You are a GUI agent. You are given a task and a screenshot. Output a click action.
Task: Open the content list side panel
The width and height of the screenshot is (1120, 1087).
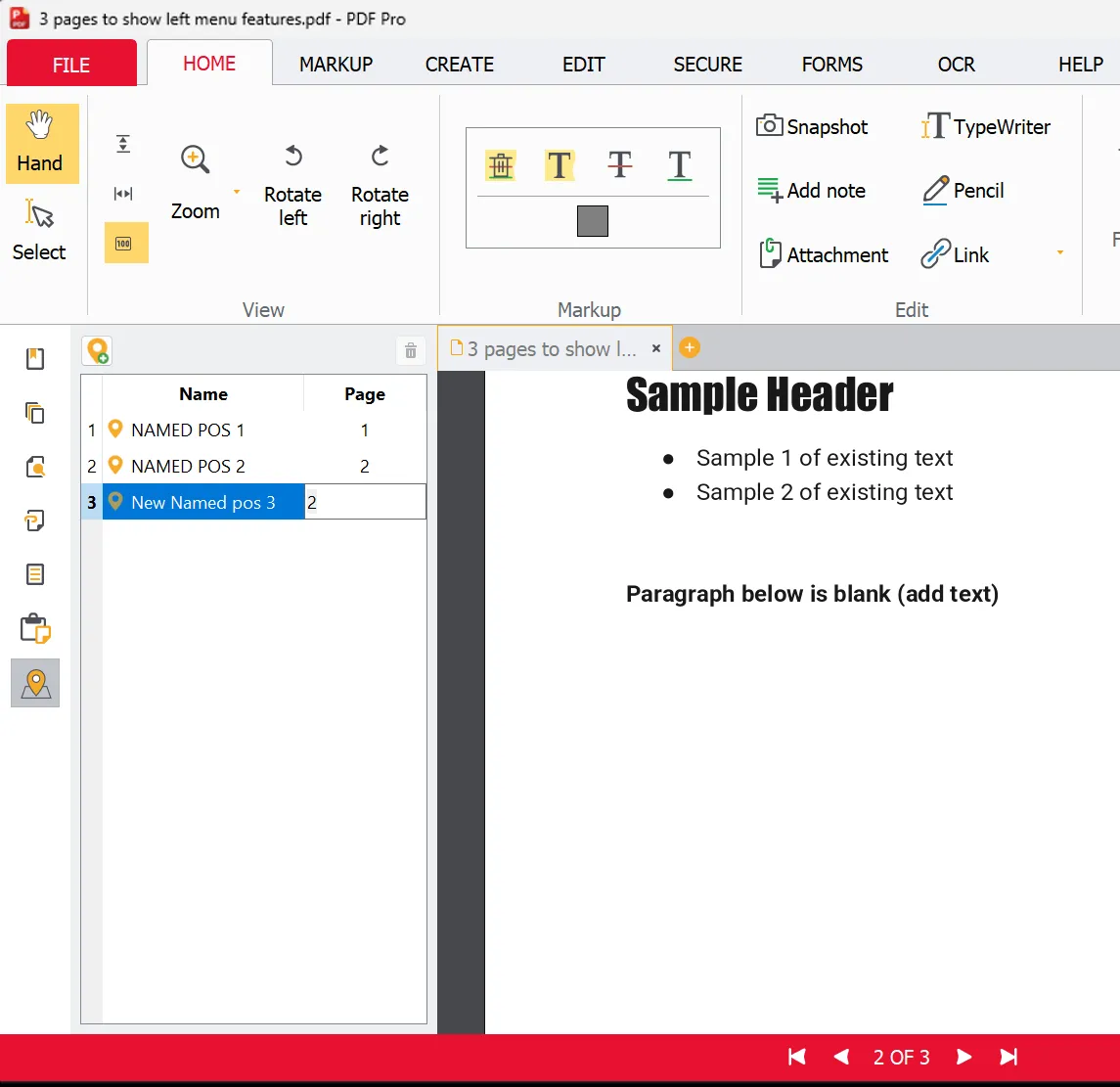click(x=35, y=574)
